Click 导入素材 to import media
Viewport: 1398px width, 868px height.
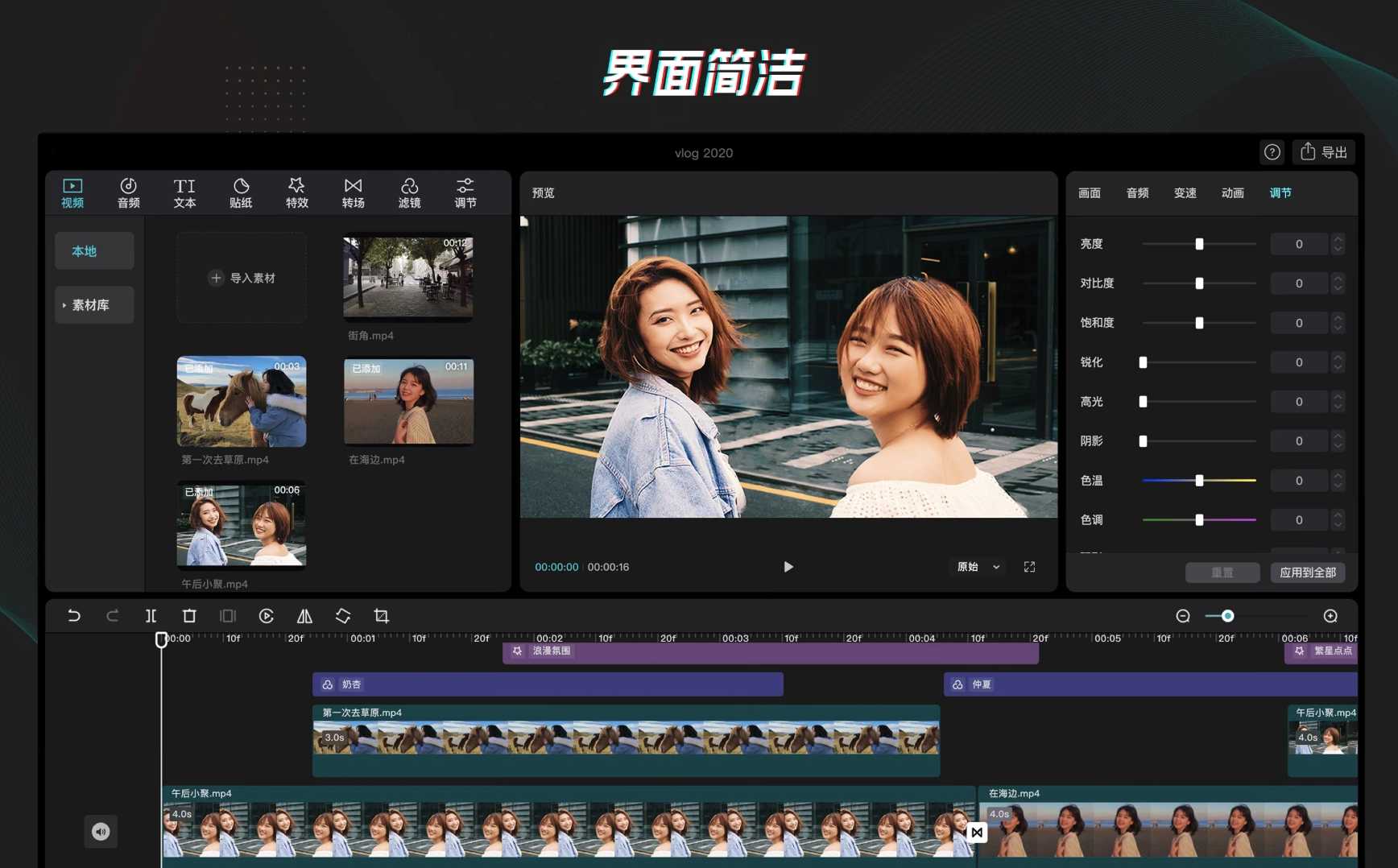tap(242, 278)
